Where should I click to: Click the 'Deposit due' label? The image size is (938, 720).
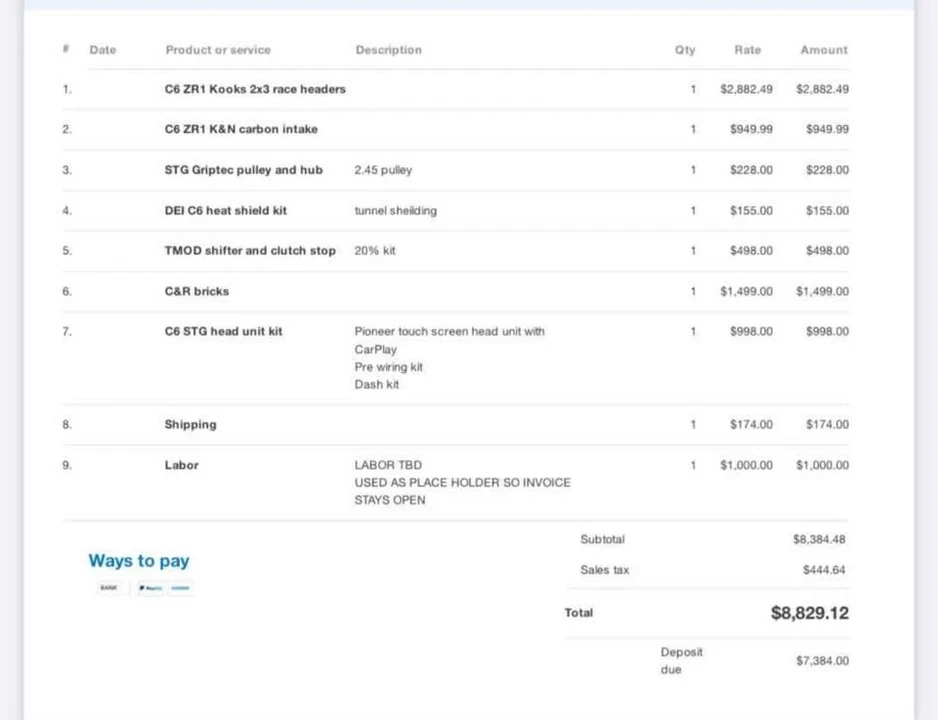[681, 661]
